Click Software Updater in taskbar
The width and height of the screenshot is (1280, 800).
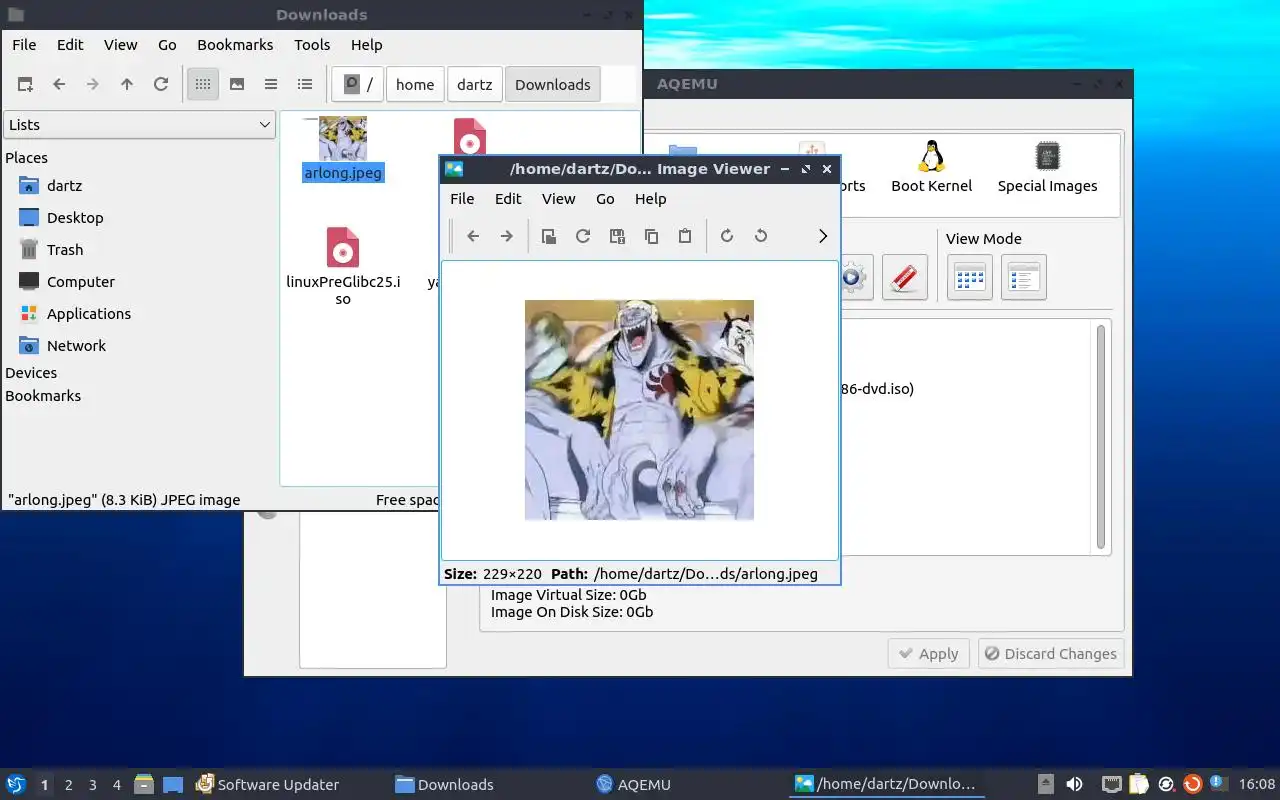click(268, 784)
